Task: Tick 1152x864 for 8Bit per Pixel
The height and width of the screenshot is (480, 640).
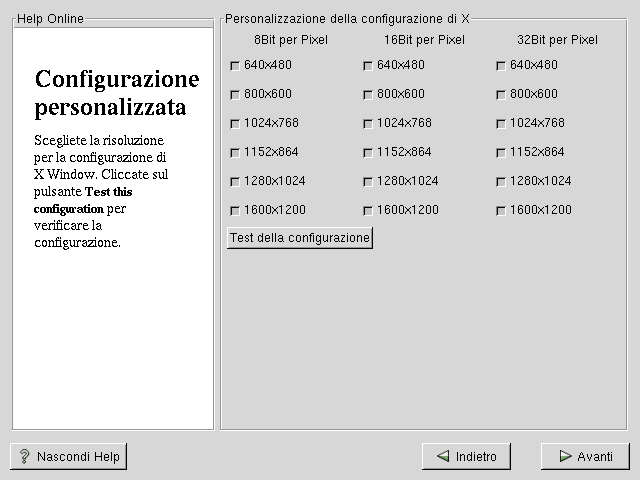Action: pyautogui.click(x=235, y=153)
